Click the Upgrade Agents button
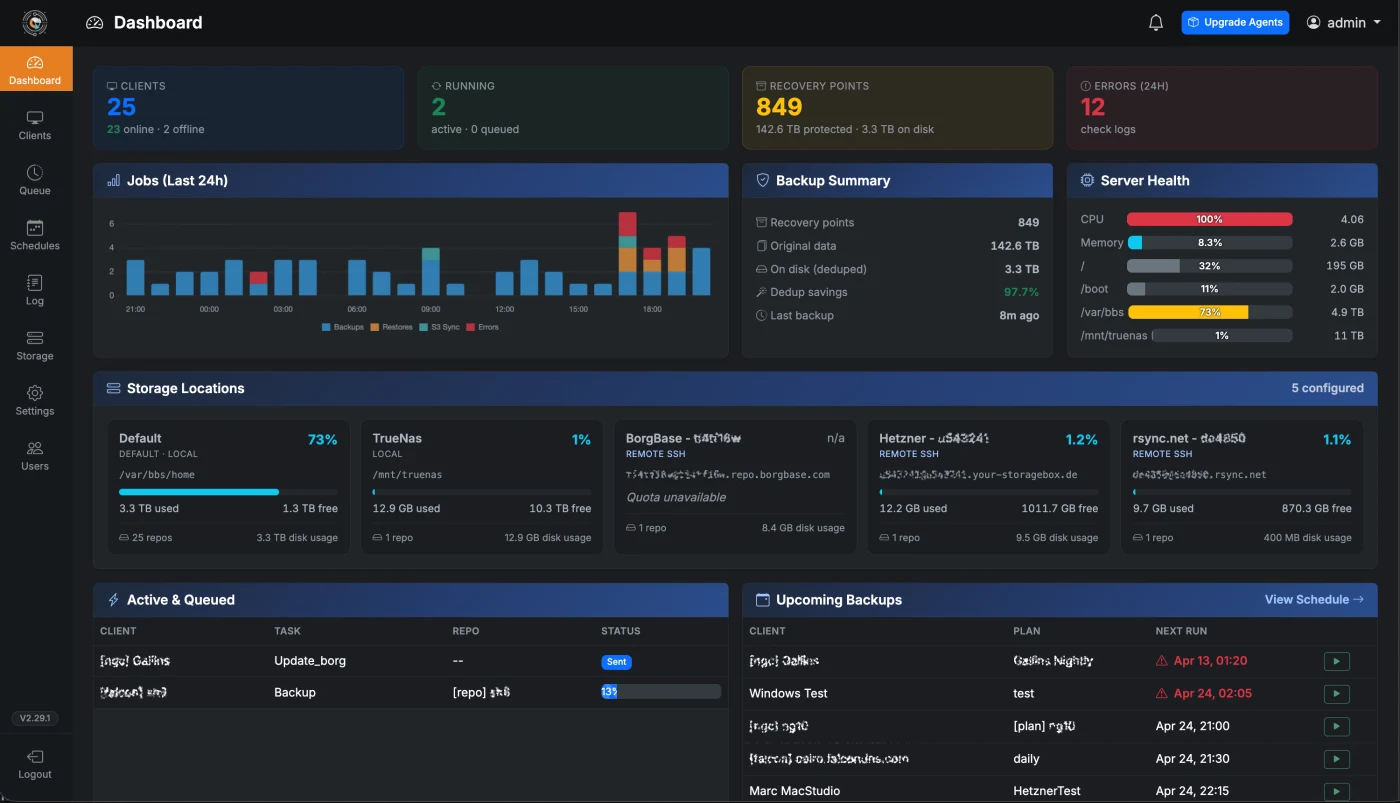This screenshot has height=803, width=1400. [1235, 22]
